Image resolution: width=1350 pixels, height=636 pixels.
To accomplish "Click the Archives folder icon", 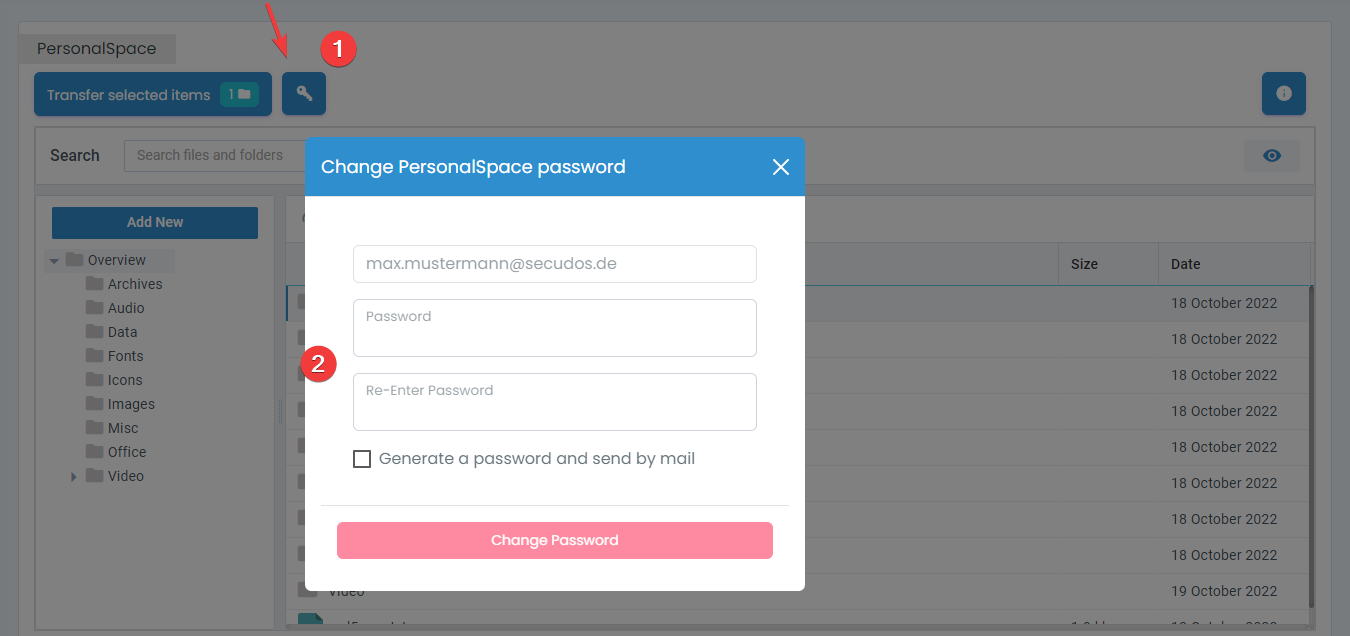I will click(95, 284).
